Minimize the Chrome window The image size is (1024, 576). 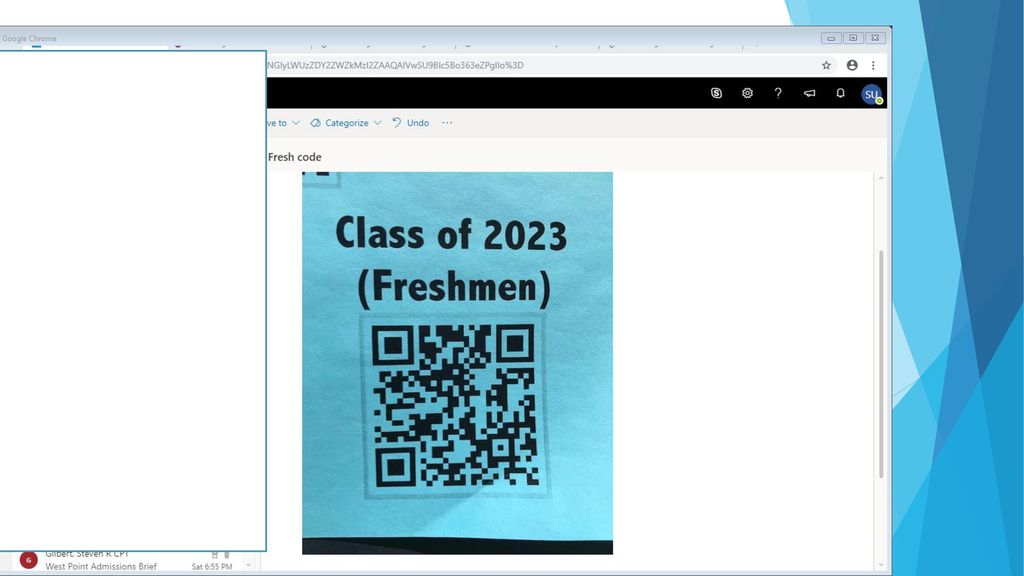pyautogui.click(x=831, y=38)
